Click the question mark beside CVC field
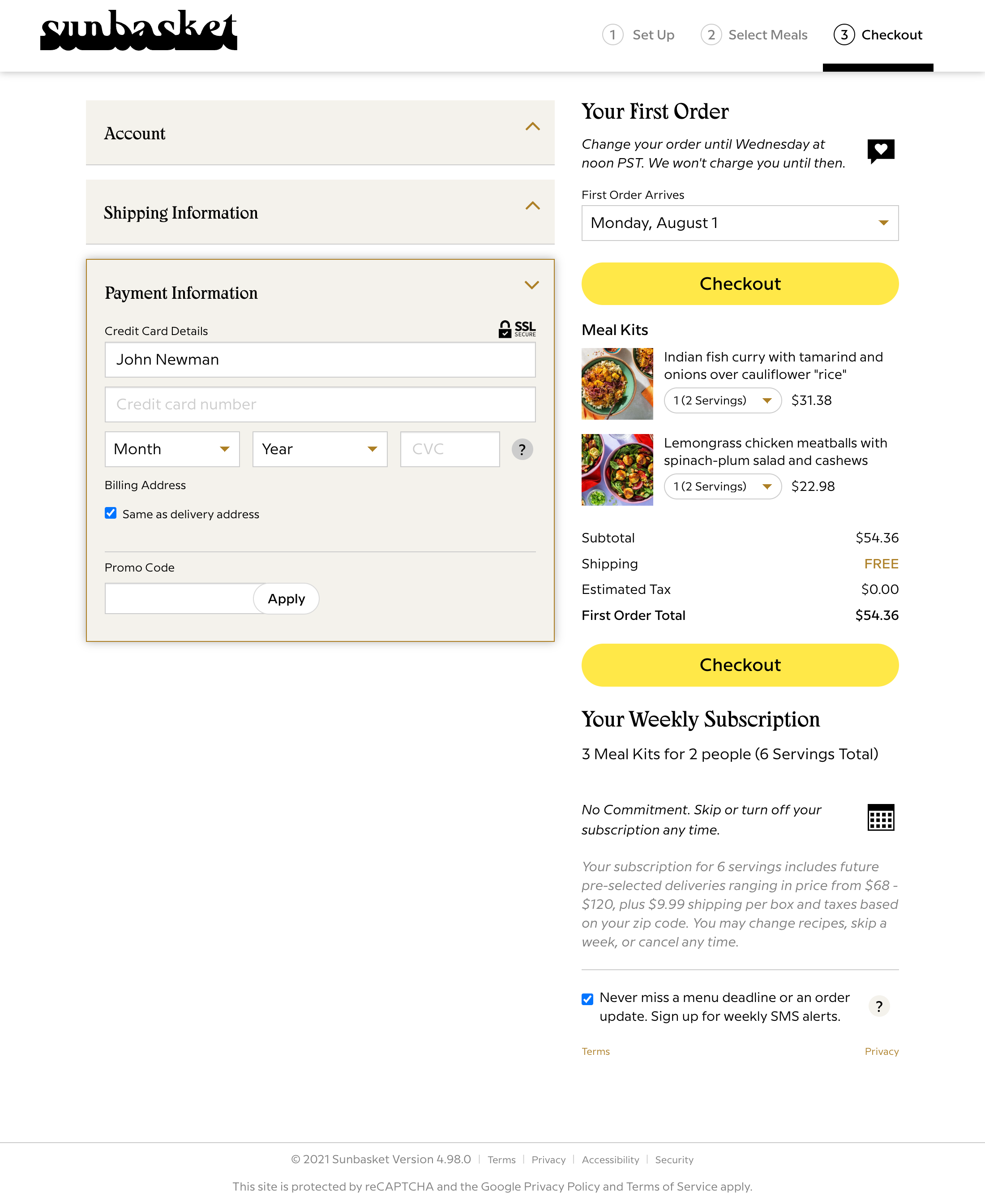 [x=522, y=449]
